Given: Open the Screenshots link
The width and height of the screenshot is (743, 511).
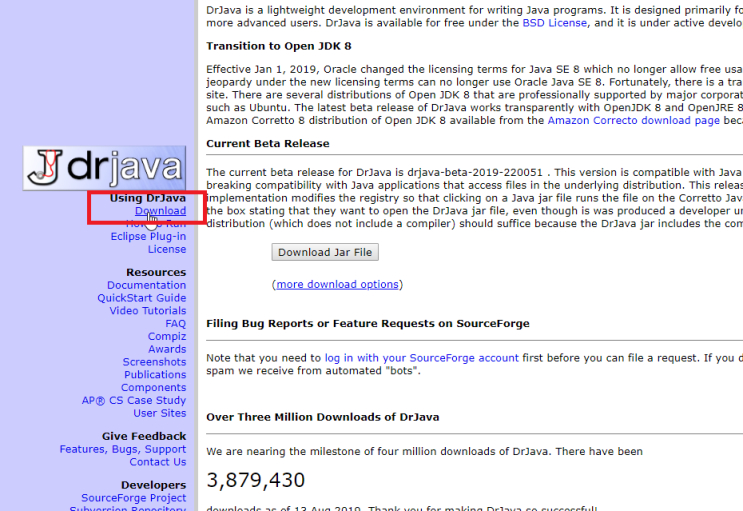Looking at the screenshot, I should [154, 362].
